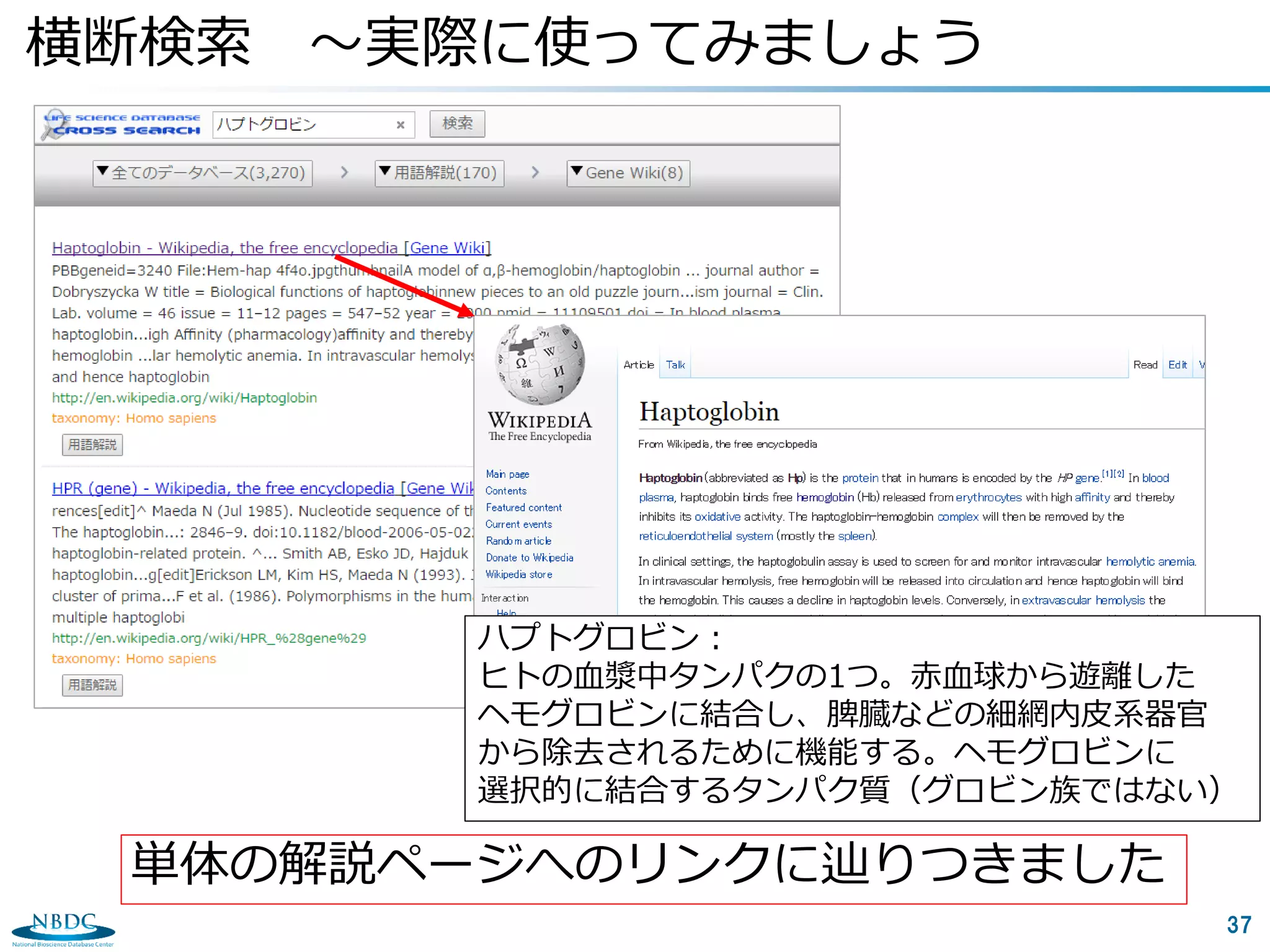Select the Edit tab in Wikipedia
Screen dimensions: 1270x952
(1177, 365)
